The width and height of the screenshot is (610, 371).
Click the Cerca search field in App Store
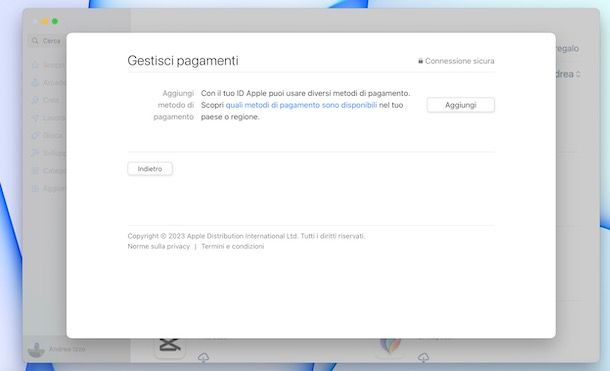coord(47,41)
